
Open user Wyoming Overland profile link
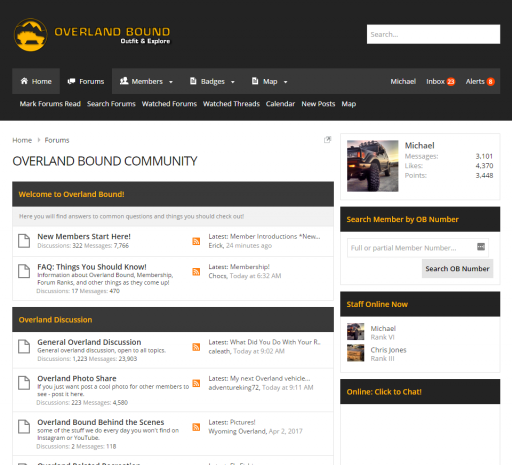click(237, 431)
